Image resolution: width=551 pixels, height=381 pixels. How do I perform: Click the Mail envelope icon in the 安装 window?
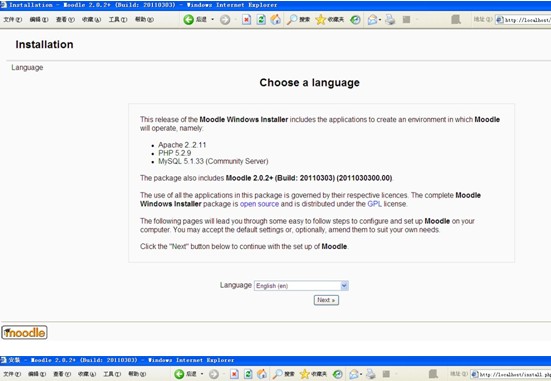[354, 374]
